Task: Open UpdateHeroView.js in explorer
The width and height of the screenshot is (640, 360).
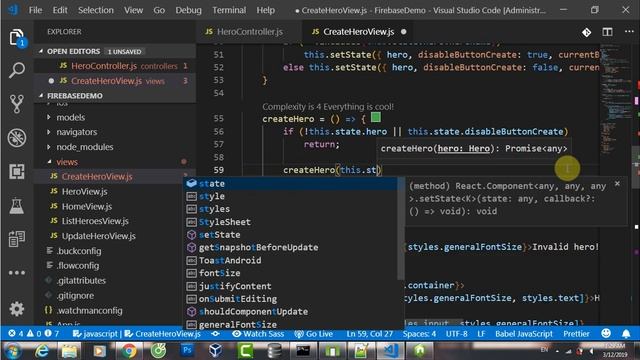Action: (98, 236)
